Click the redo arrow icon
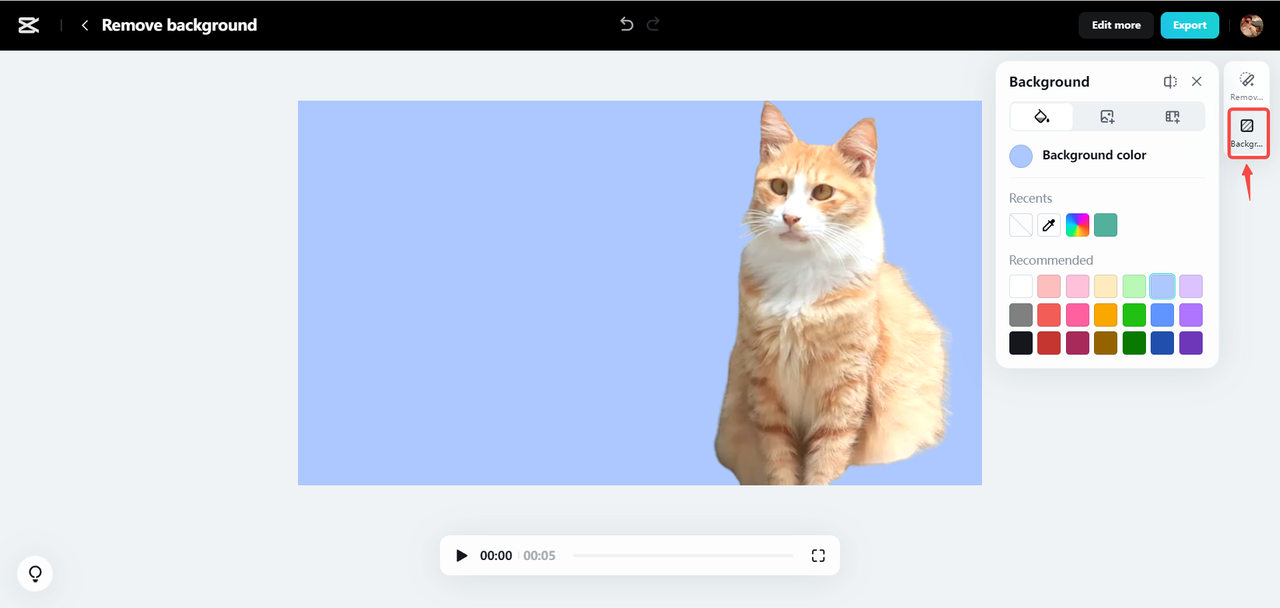Image resolution: width=1280 pixels, height=608 pixels. coord(653,24)
